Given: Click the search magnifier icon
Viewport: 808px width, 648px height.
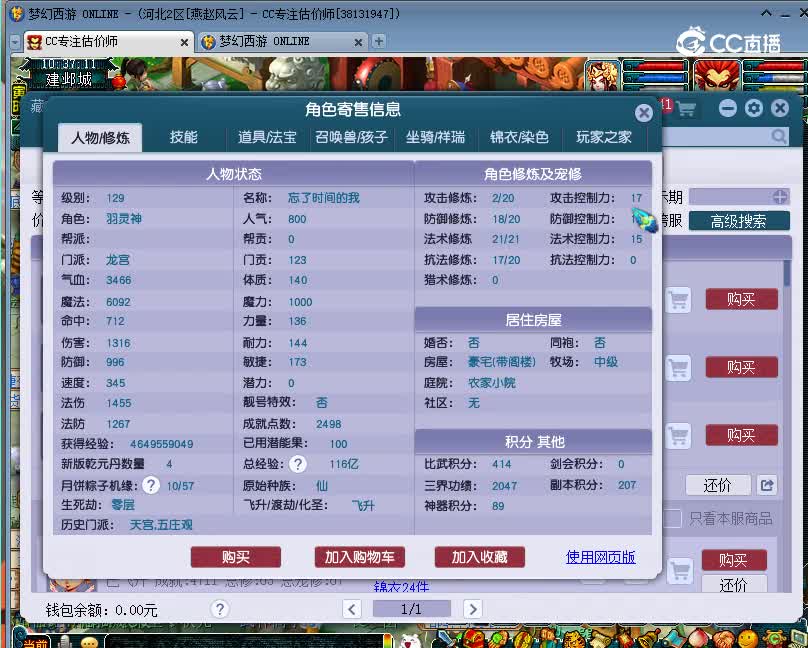Looking at the screenshot, I should tap(779, 136).
